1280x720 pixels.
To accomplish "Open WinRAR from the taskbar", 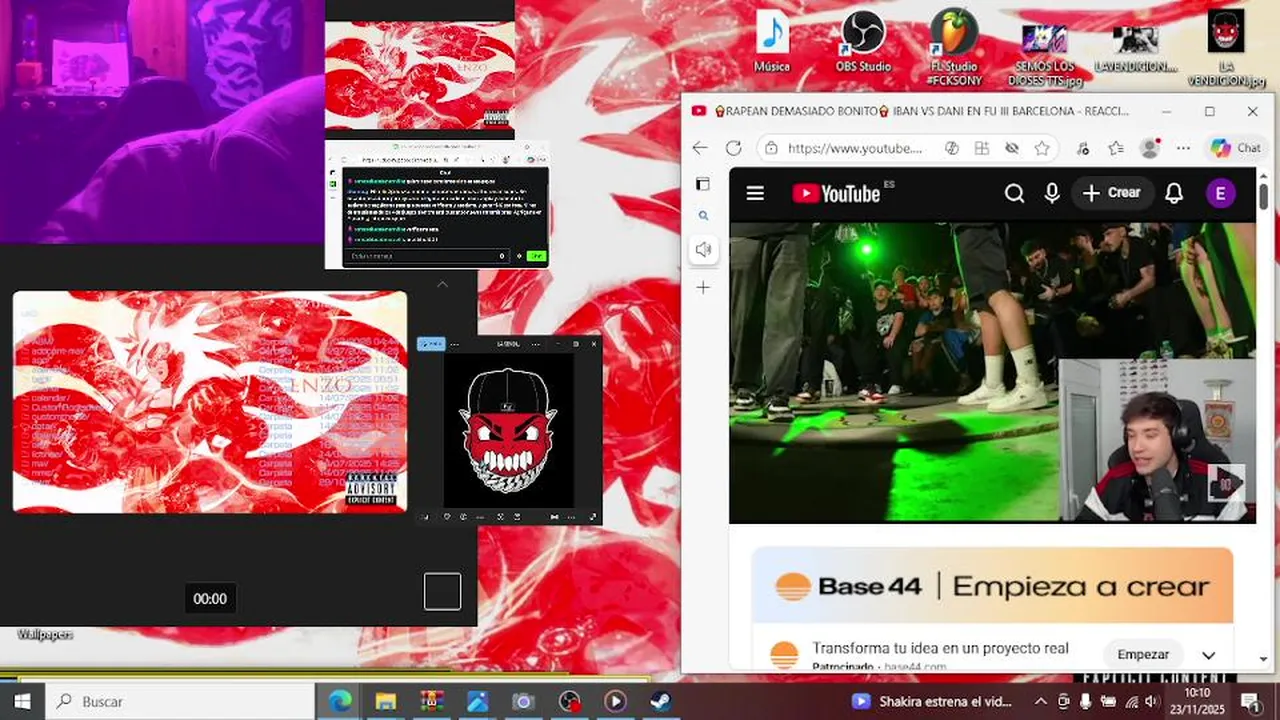I will point(432,701).
